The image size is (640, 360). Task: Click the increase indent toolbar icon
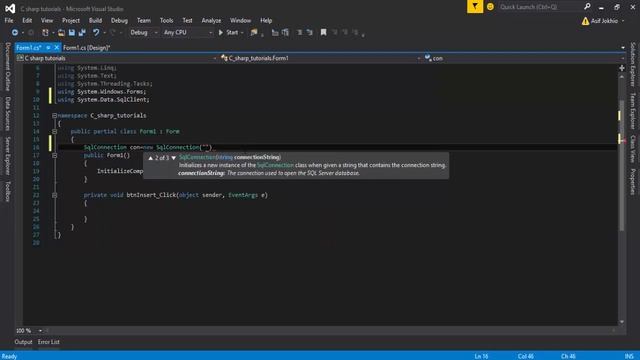(x=309, y=32)
